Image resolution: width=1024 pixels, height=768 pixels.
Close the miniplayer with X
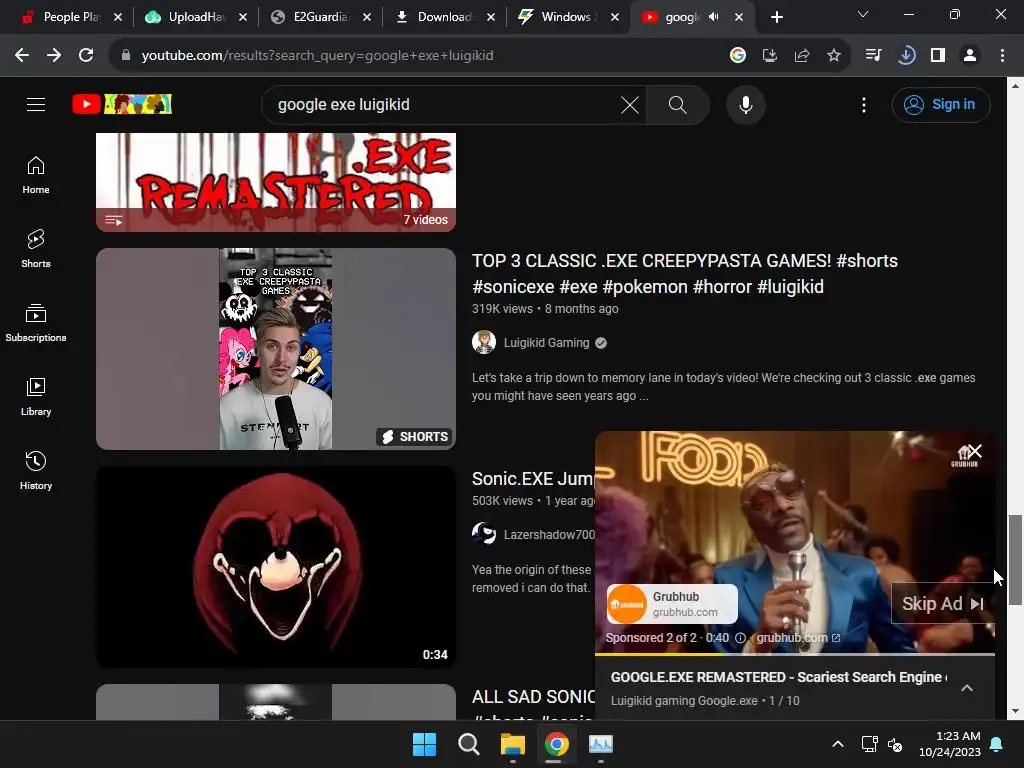coord(974,451)
